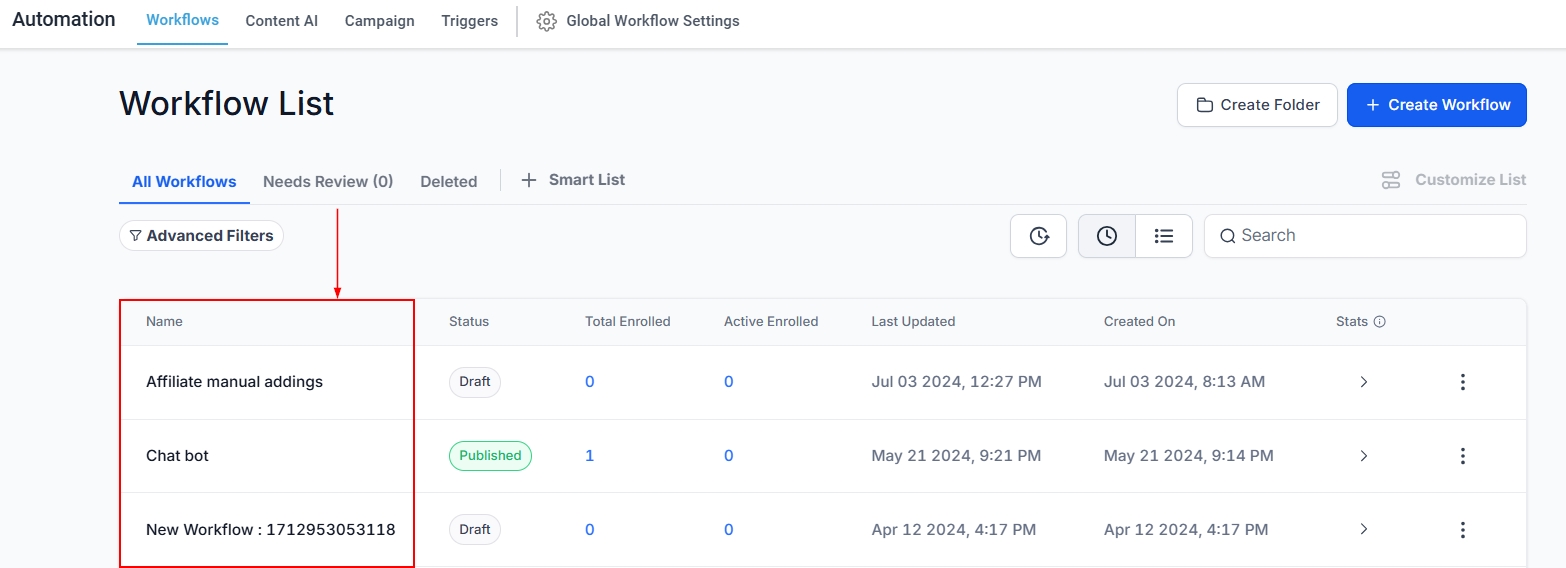1566x568 pixels.
Task: Click the Stats info icon in header
Action: click(1380, 322)
